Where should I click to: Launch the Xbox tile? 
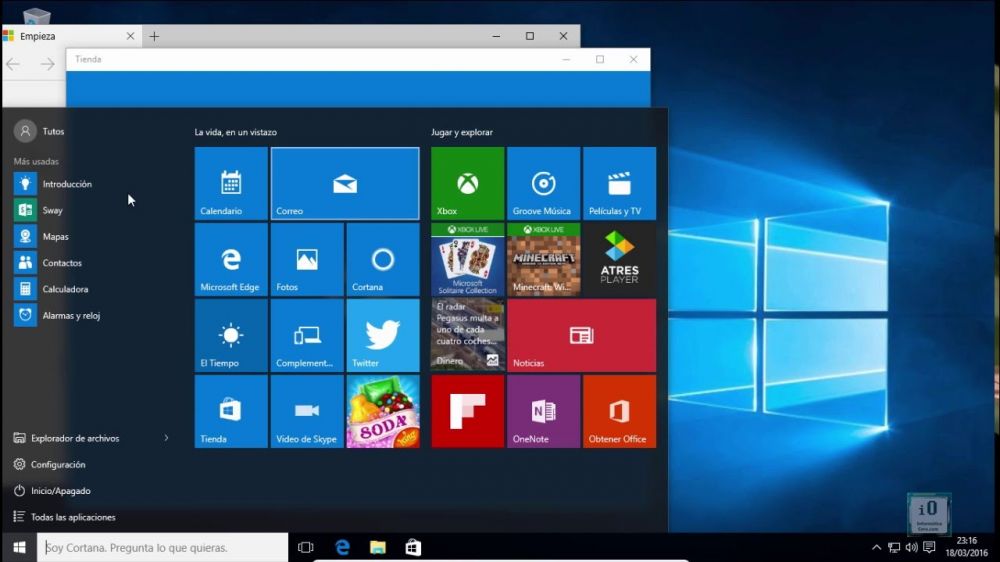(x=467, y=184)
